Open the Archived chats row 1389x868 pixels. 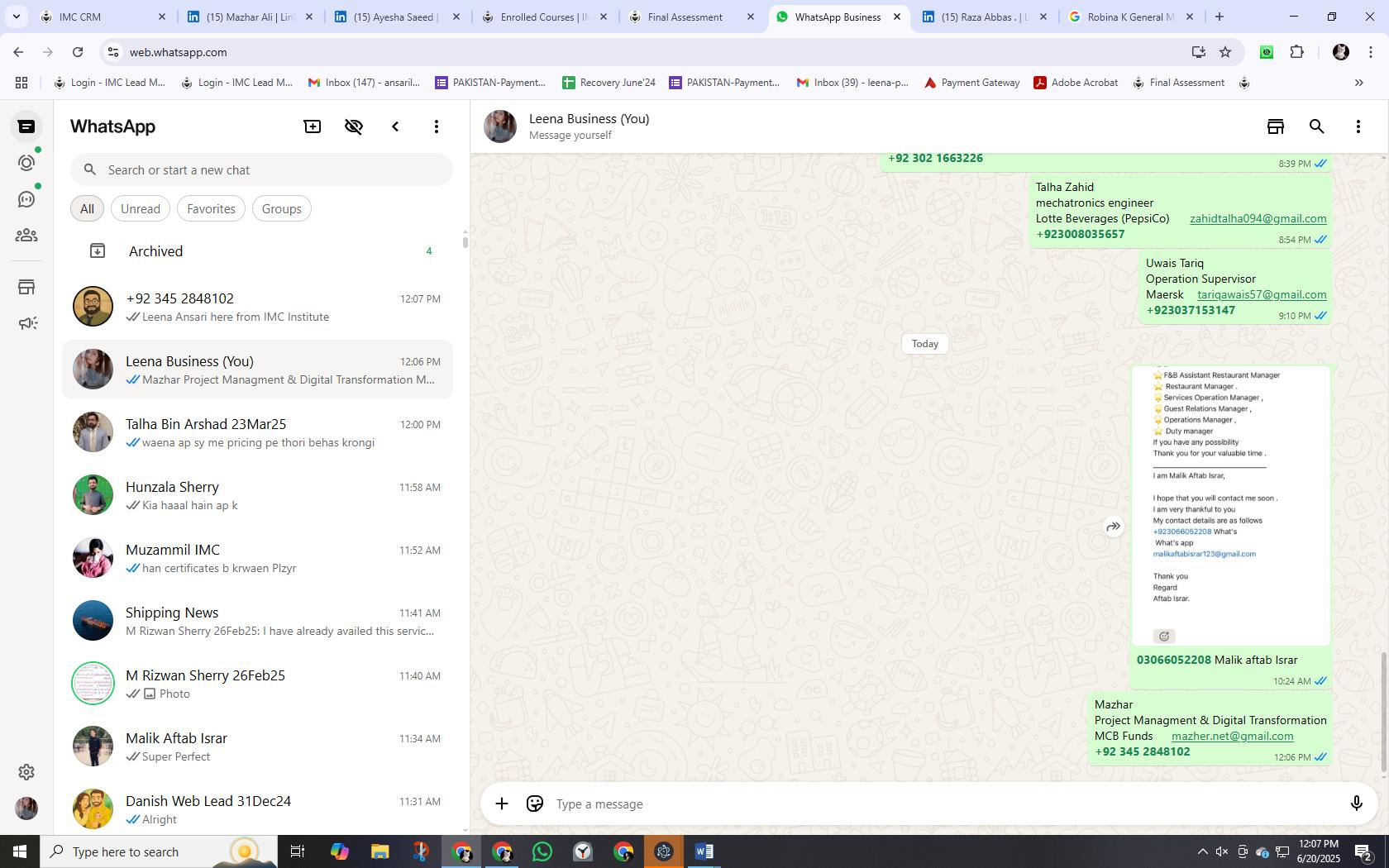click(x=258, y=250)
